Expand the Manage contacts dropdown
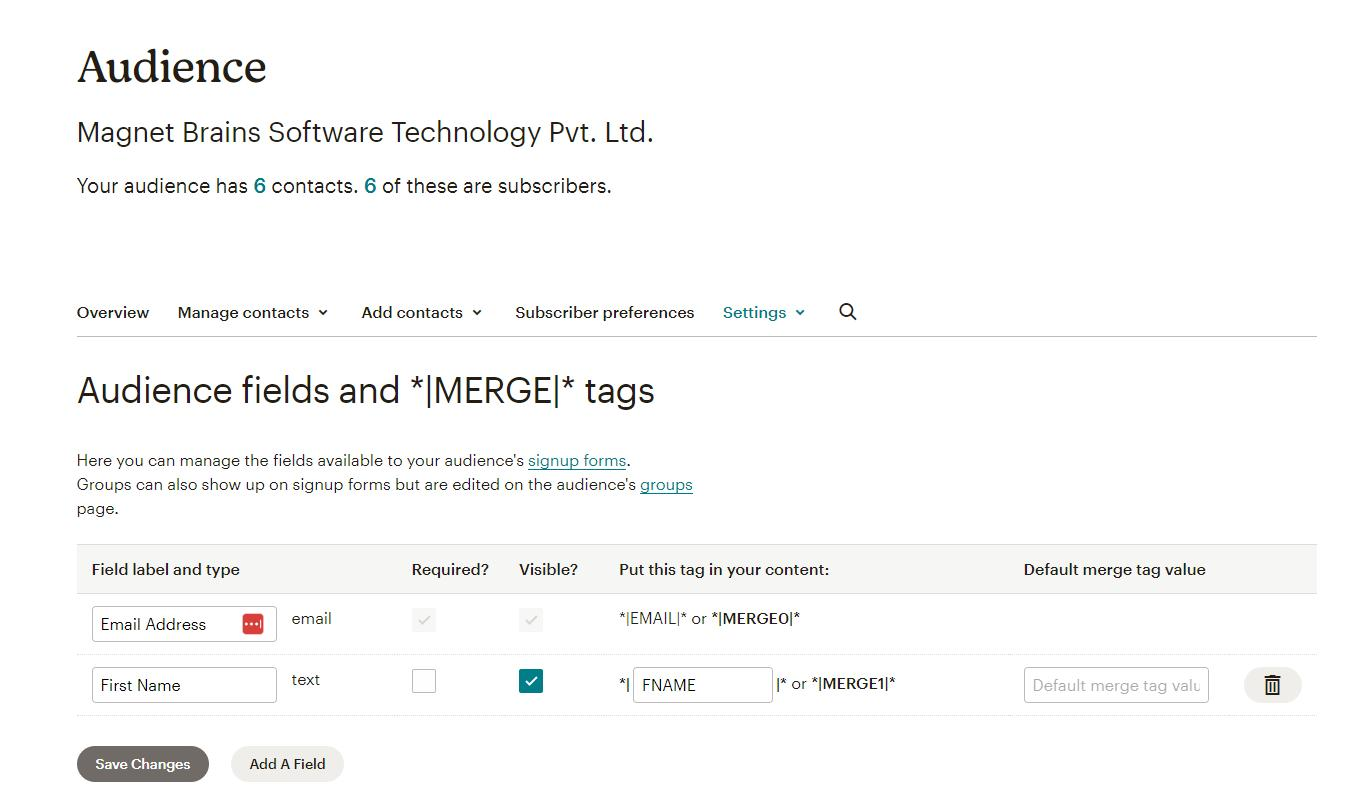This screenshot has width=1346, height=805. click(253, 313)
